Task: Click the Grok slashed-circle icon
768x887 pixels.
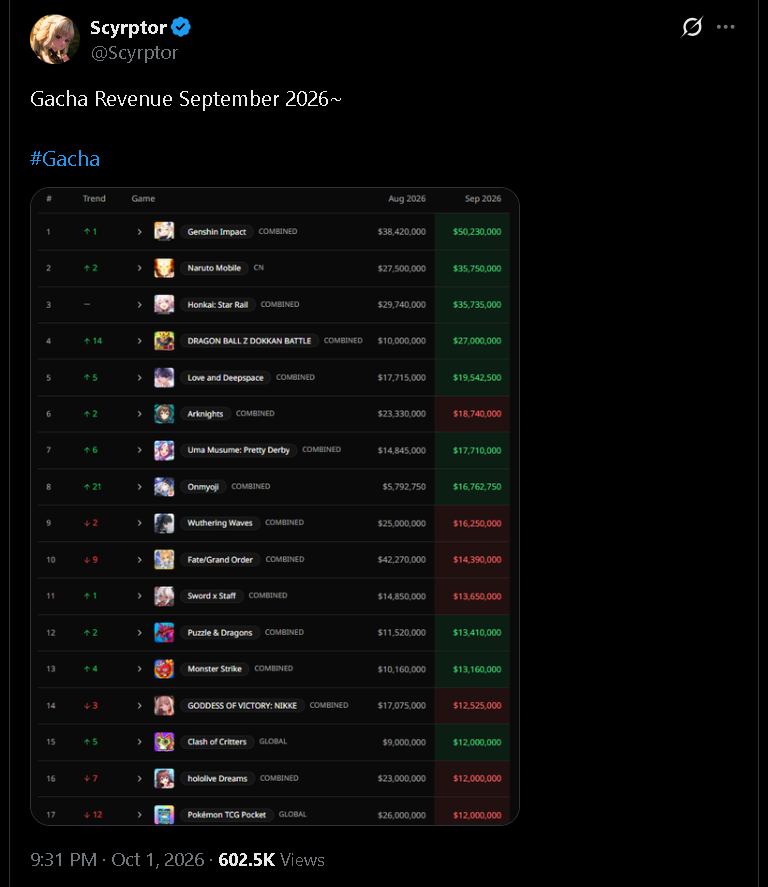Action: pos(692,27)
